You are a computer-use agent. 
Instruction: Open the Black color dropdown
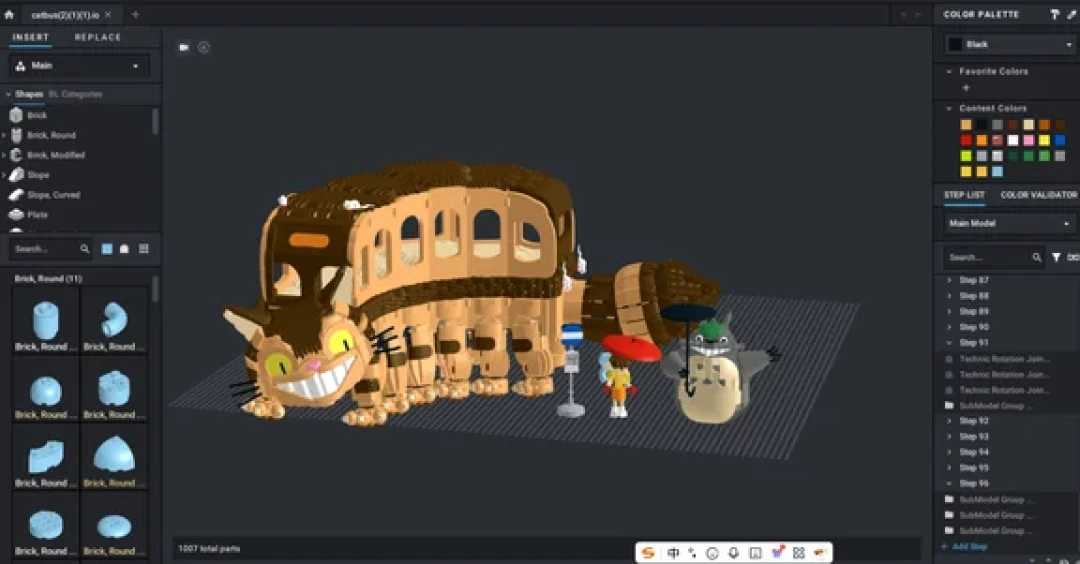coord(1010,45)
